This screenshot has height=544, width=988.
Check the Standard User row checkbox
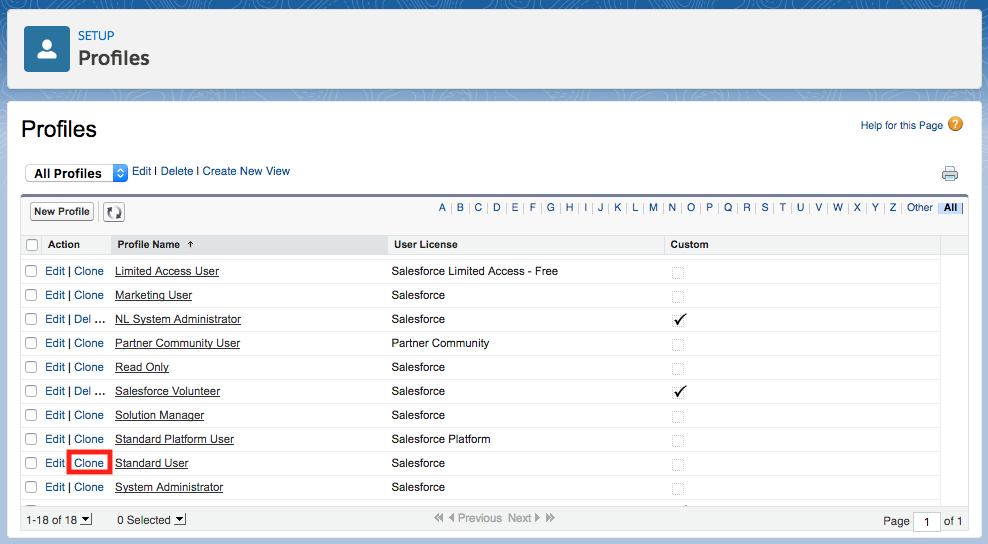(31, 463)
